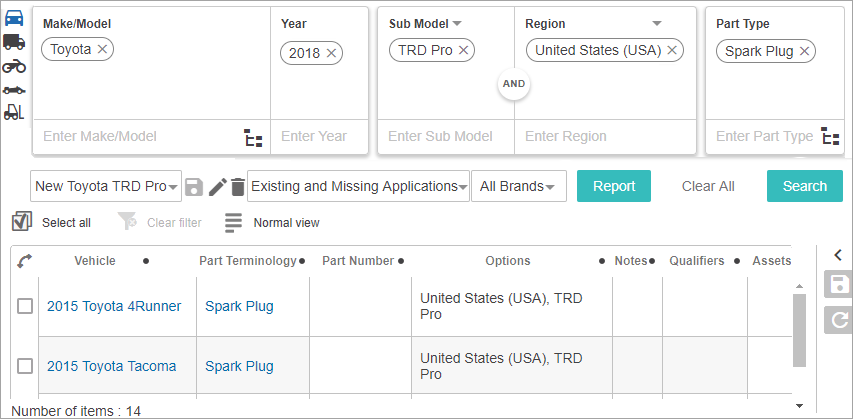The height and width of the screenshot is (419, 853).
Task: Click the Enter Year field
Action: point(319,136)
